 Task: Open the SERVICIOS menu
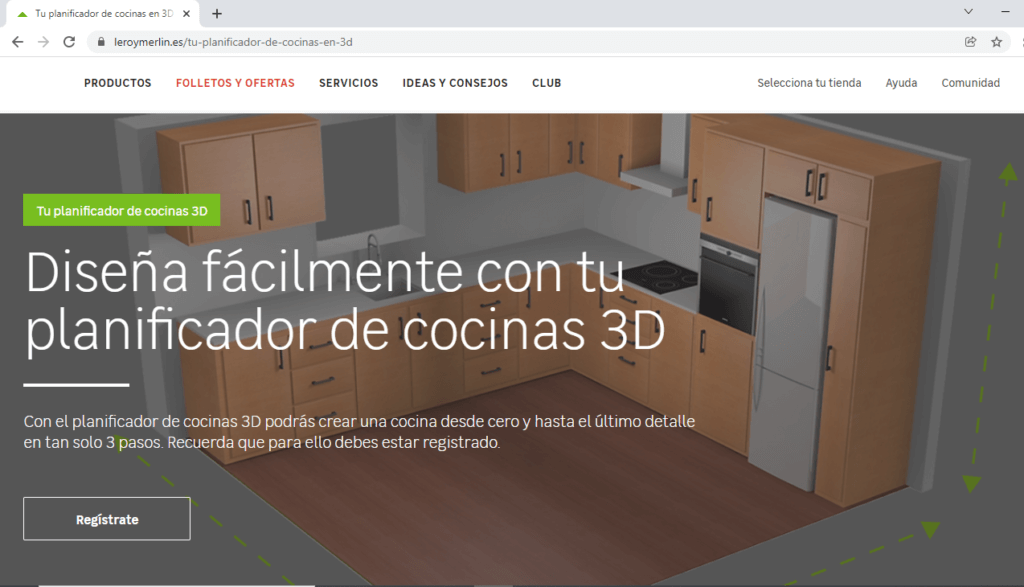click(x=348, y=83)
